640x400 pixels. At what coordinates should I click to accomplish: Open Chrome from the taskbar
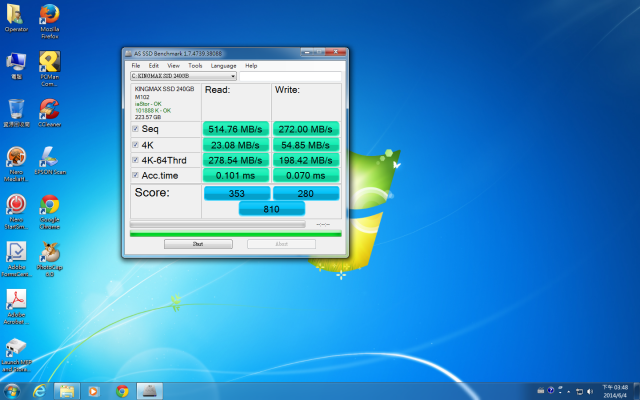(122, 391)
